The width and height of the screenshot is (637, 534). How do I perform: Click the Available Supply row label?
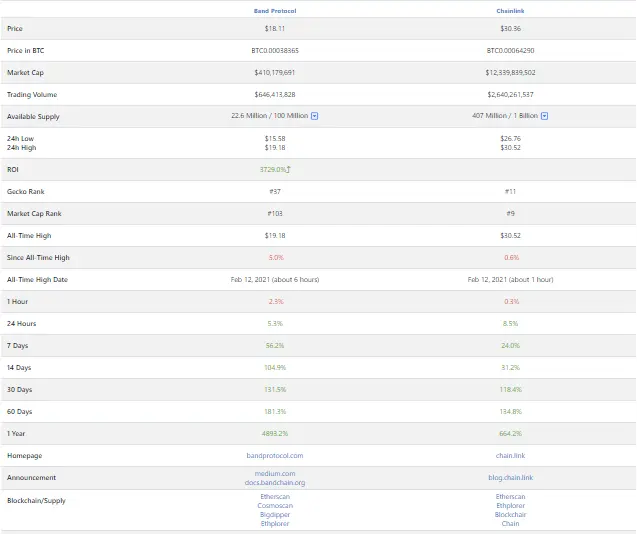(x=33, y=117)
